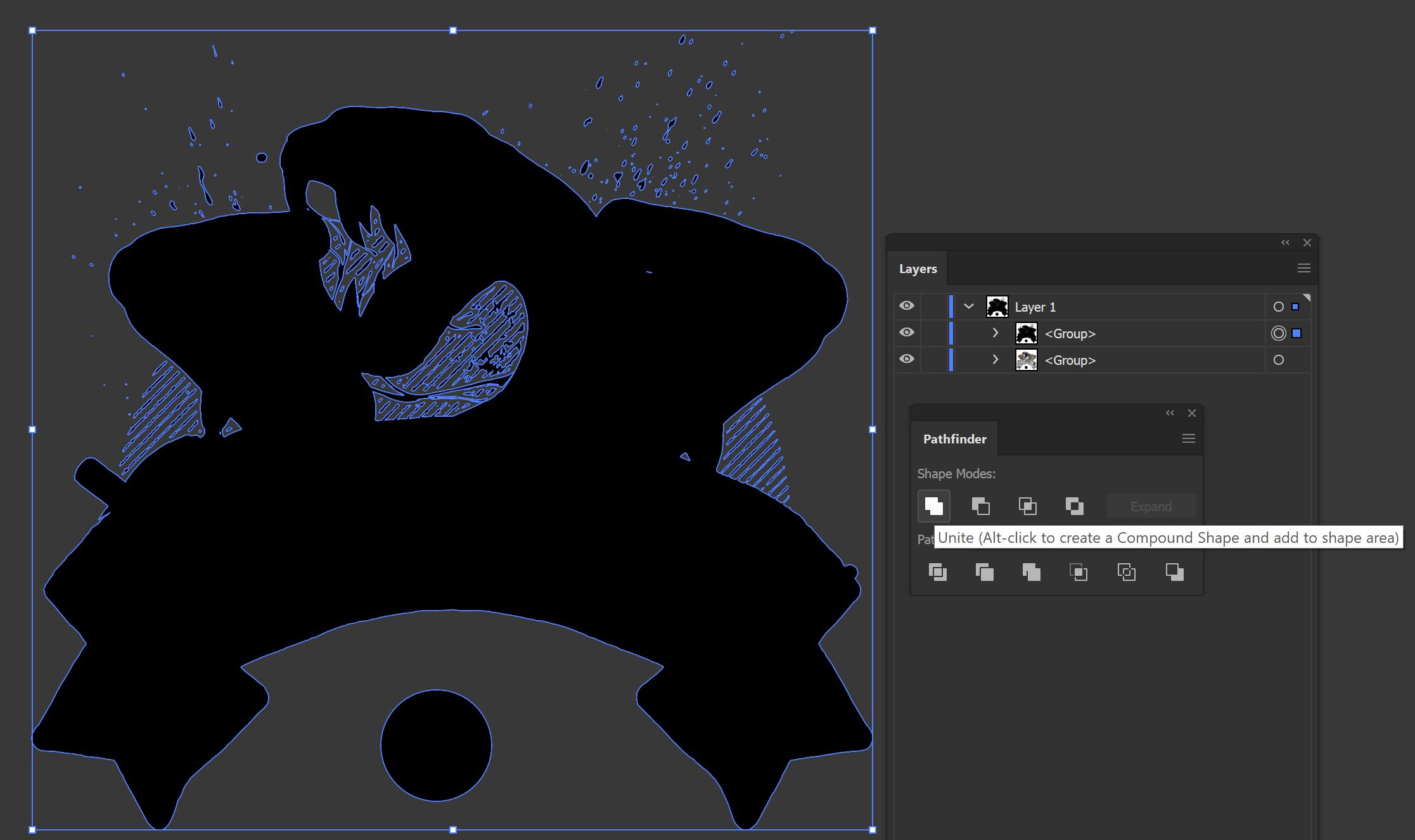Open the Pathfinder panel menu
Screen dimensions: 1415x840
[1189, 438]
